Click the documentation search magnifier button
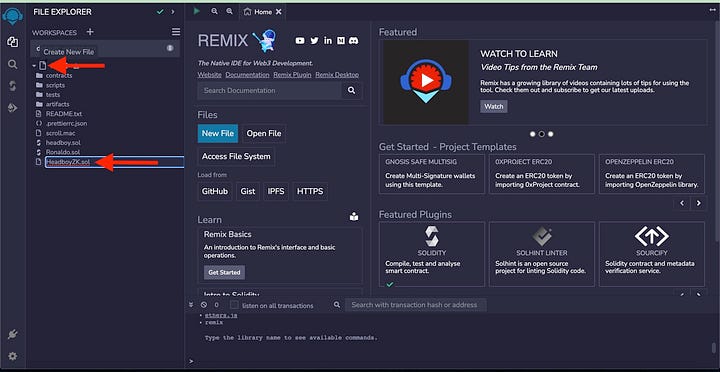 (x=352, y=90)
